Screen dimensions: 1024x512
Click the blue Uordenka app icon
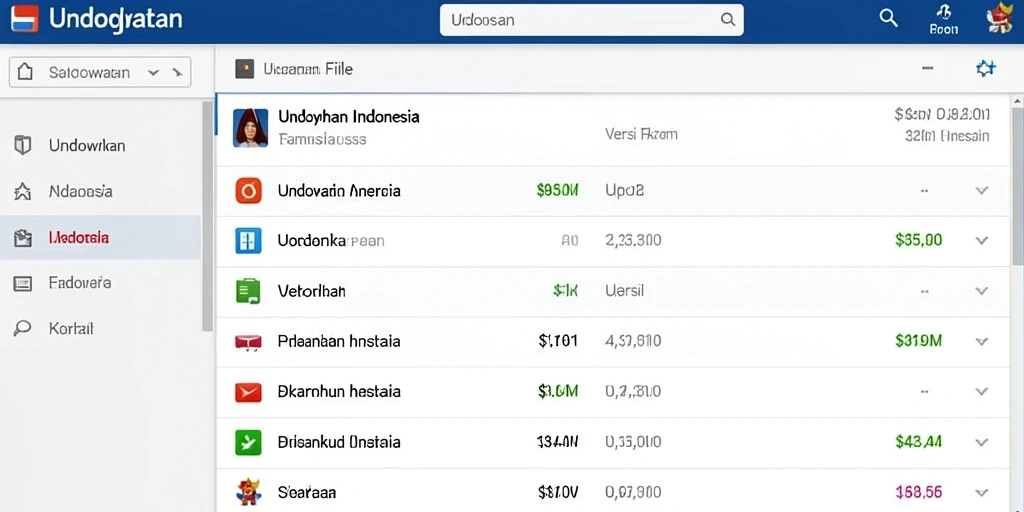click(248, 240)
